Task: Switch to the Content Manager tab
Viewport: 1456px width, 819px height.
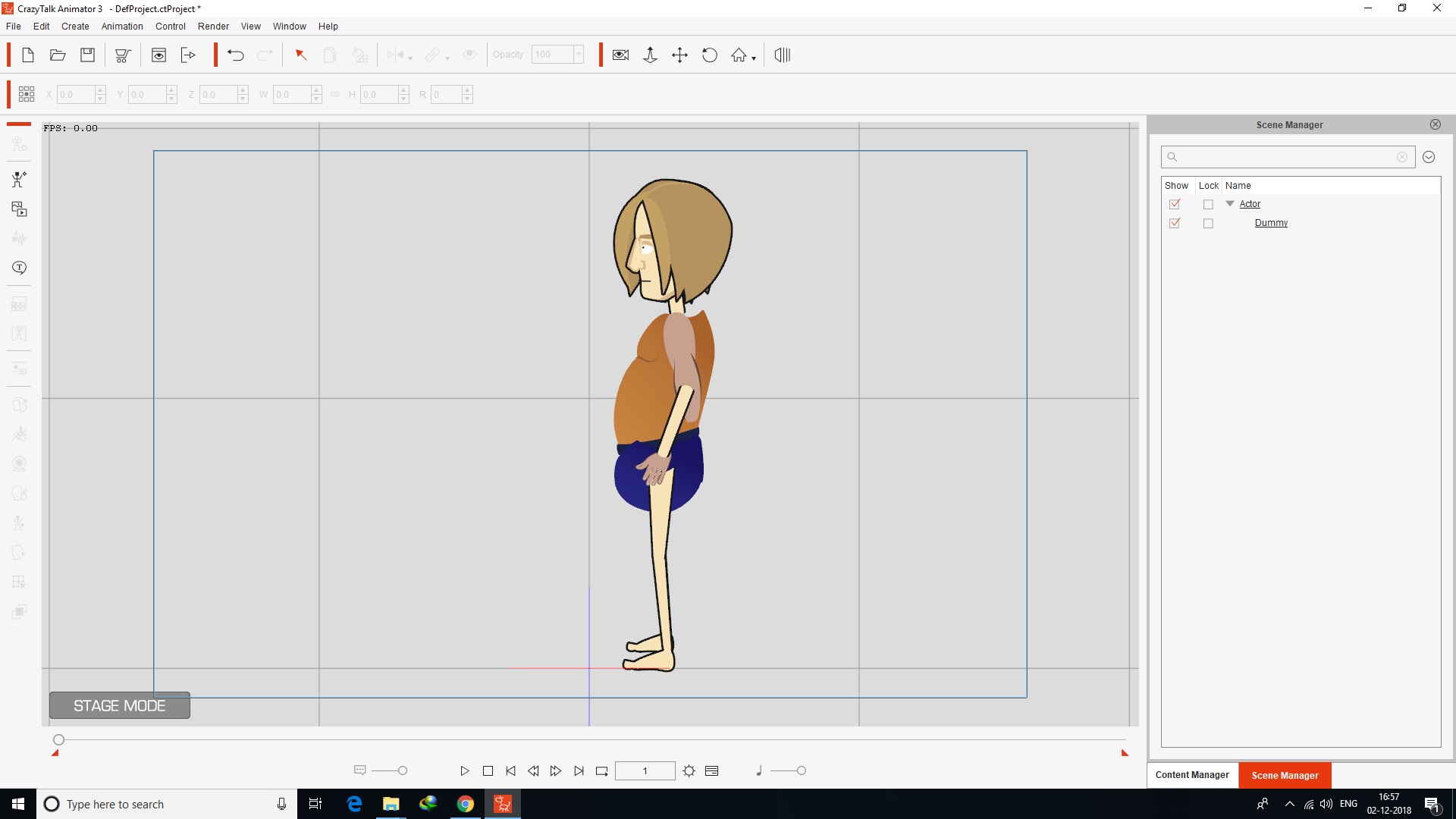Action: tap(1192, 775)
